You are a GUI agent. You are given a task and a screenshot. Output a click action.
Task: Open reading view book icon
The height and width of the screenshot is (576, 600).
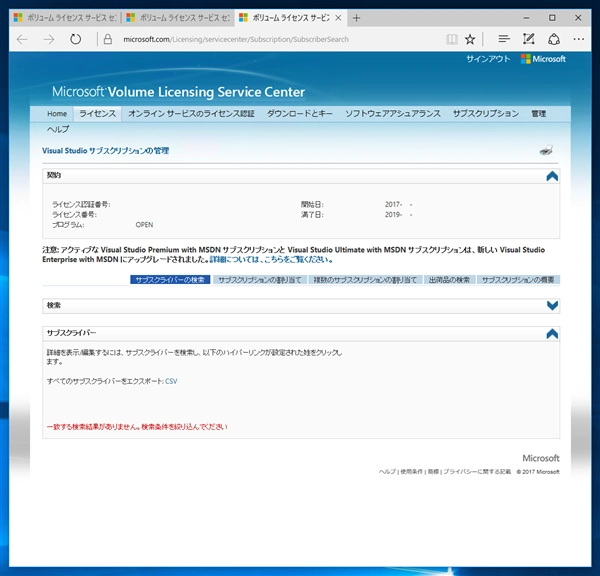(x=452, y=39)
